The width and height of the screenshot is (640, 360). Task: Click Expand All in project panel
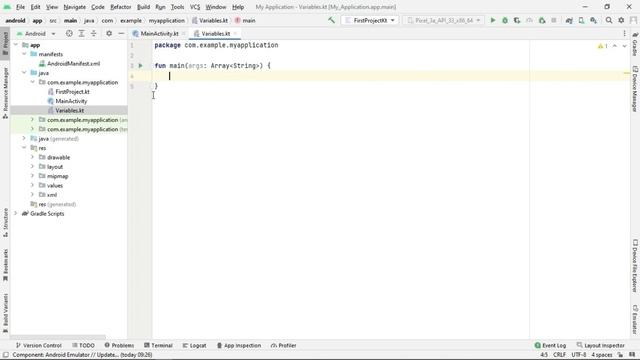point(81,33)
